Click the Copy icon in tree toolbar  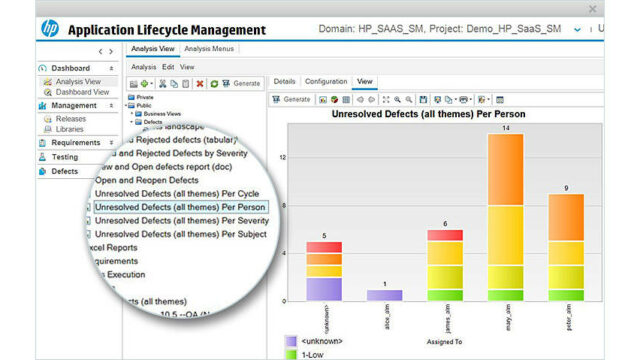click(x=174, y=83)
